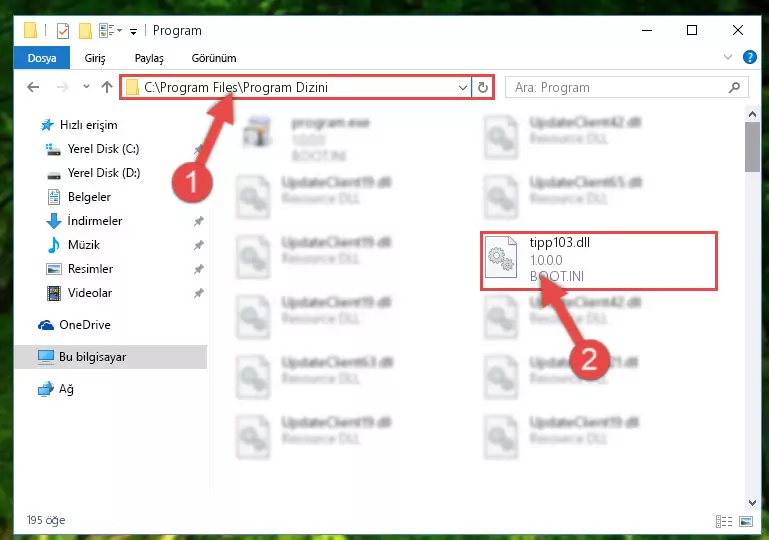Click the New folder quick access icon
Viewport: 769px width, 540px height.
click(85, 31)
